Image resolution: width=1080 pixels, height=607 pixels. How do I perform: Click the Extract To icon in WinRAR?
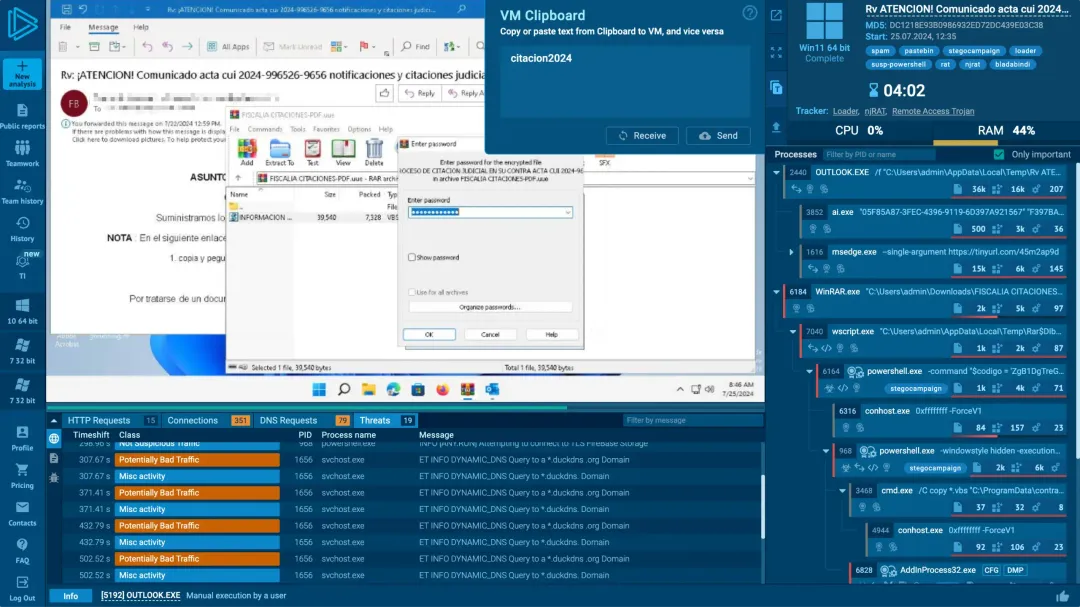(280, 153)
